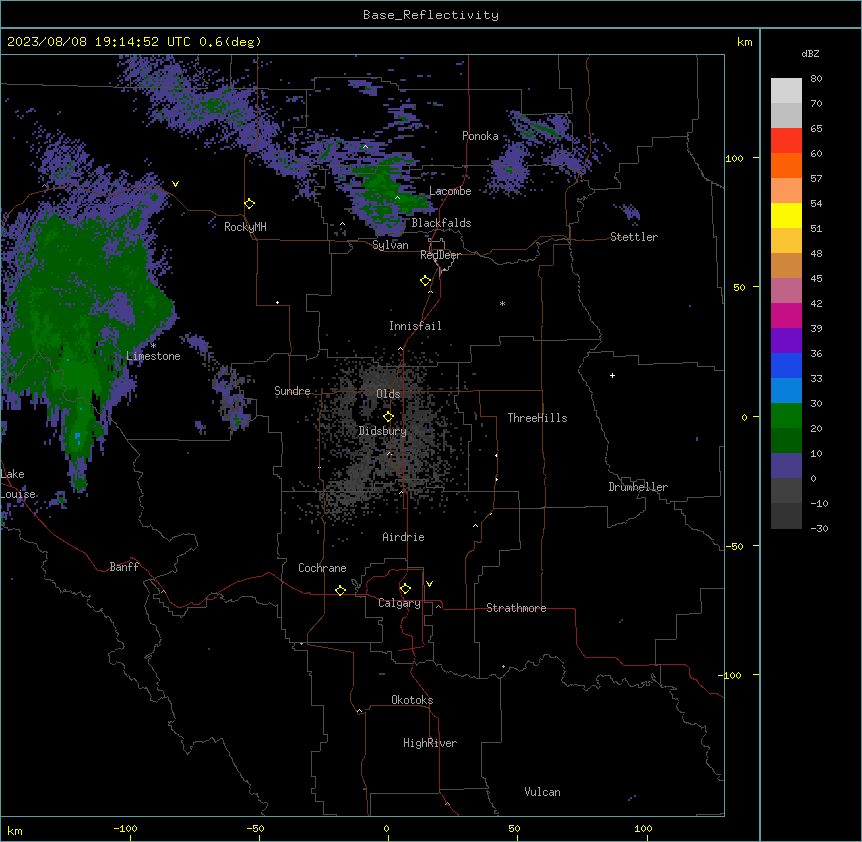The image size is (862, 842).
Task: Click the Okotoks label
Action: click(x=412, y=700)
